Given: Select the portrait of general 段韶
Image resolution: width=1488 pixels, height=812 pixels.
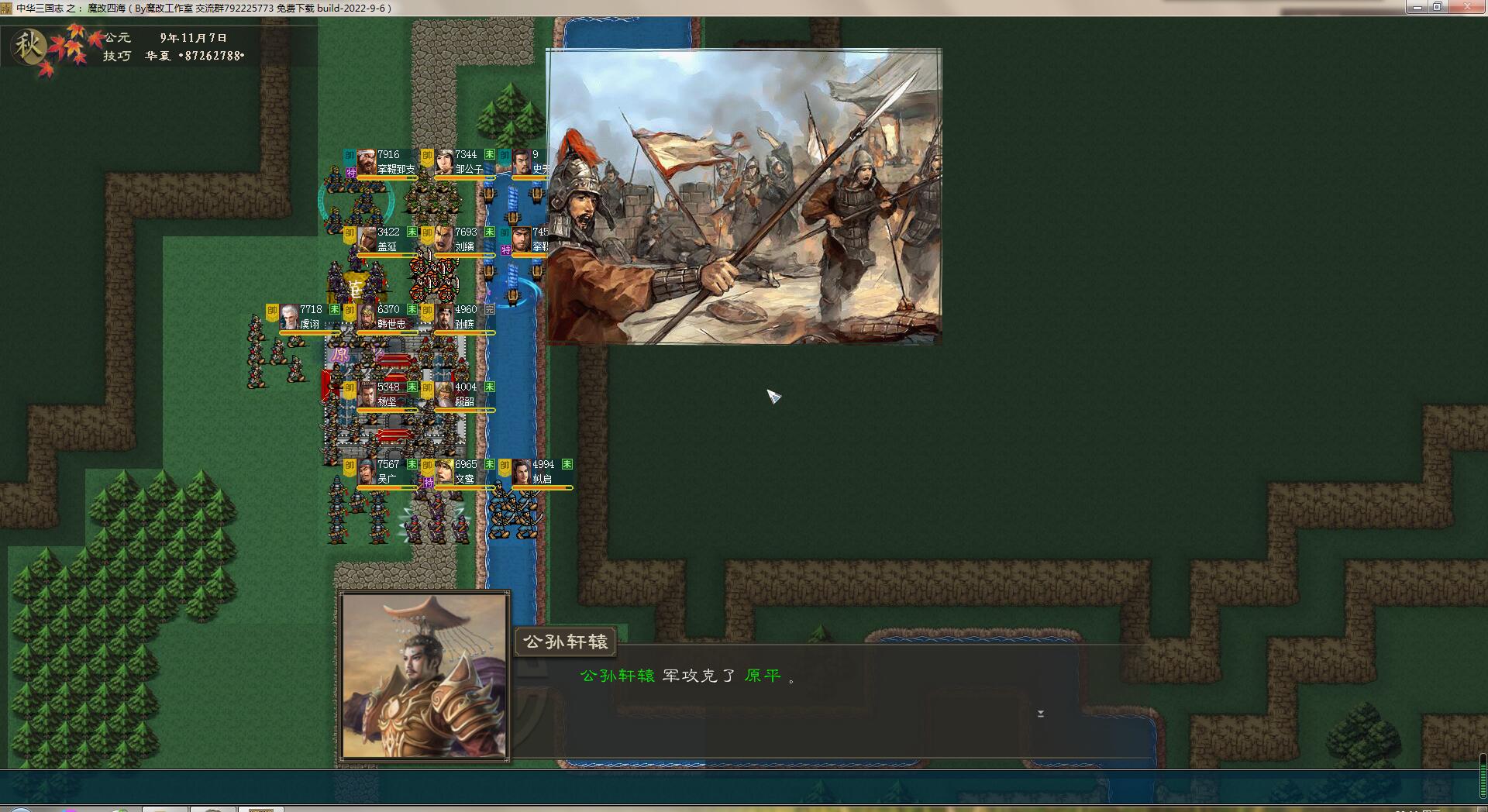Looking at the screenshot, I should click(444, 394).
